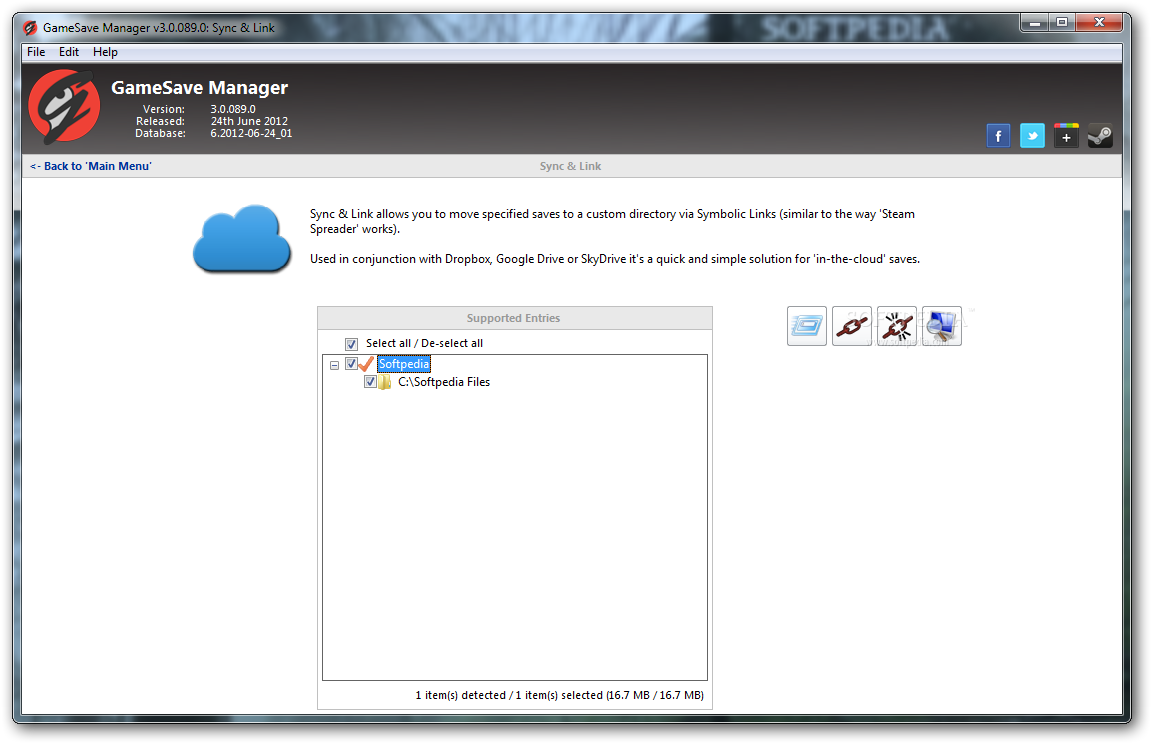
Task: Uncheck the C:\Softpedia Files checkbox
Action: pyautogui.click(x=370, y=382)
